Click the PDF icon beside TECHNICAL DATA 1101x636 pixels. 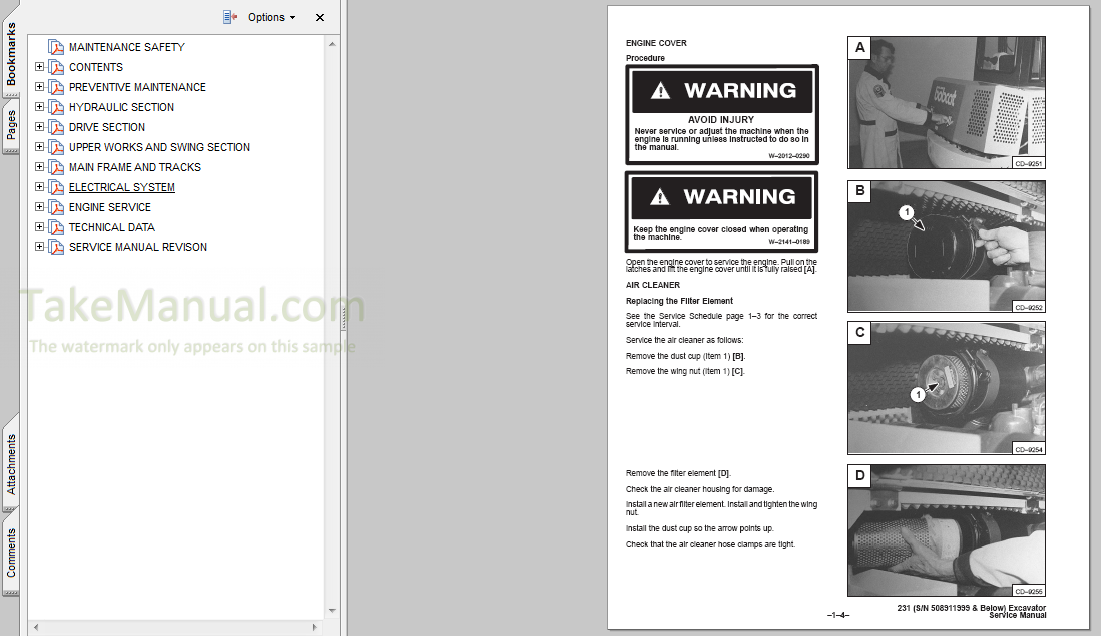pos(58,227)
